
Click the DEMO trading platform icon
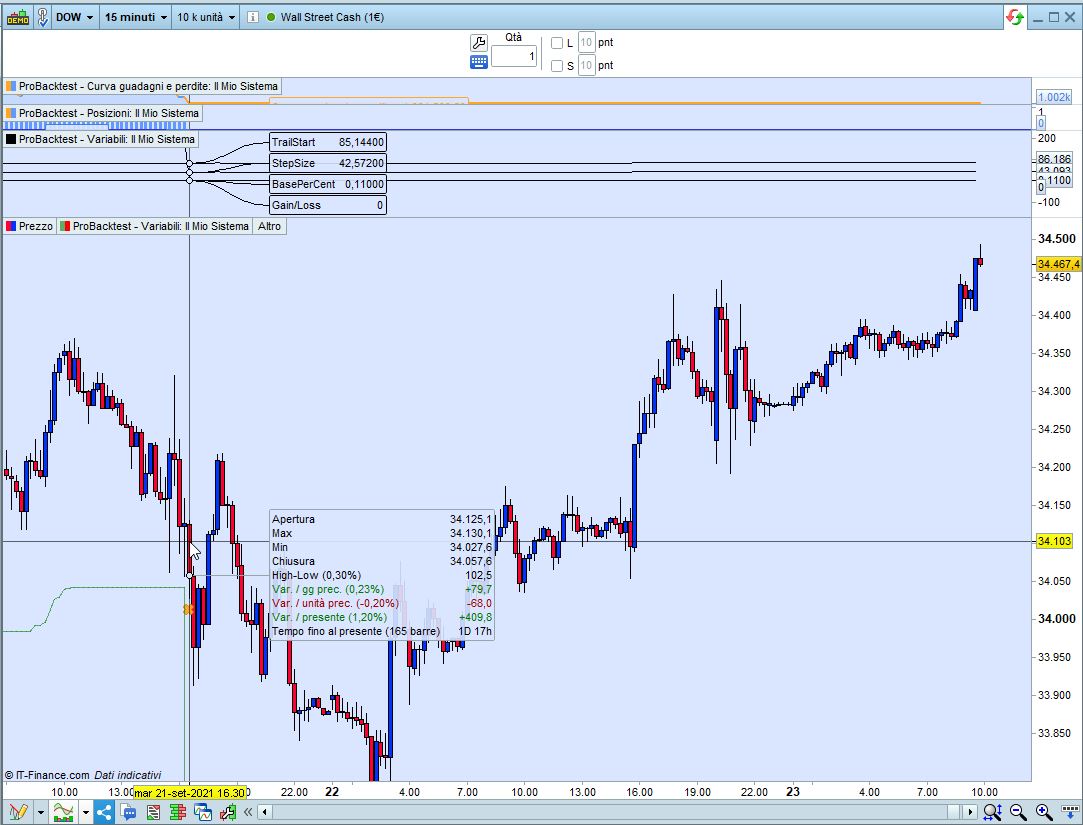point(18,17)
